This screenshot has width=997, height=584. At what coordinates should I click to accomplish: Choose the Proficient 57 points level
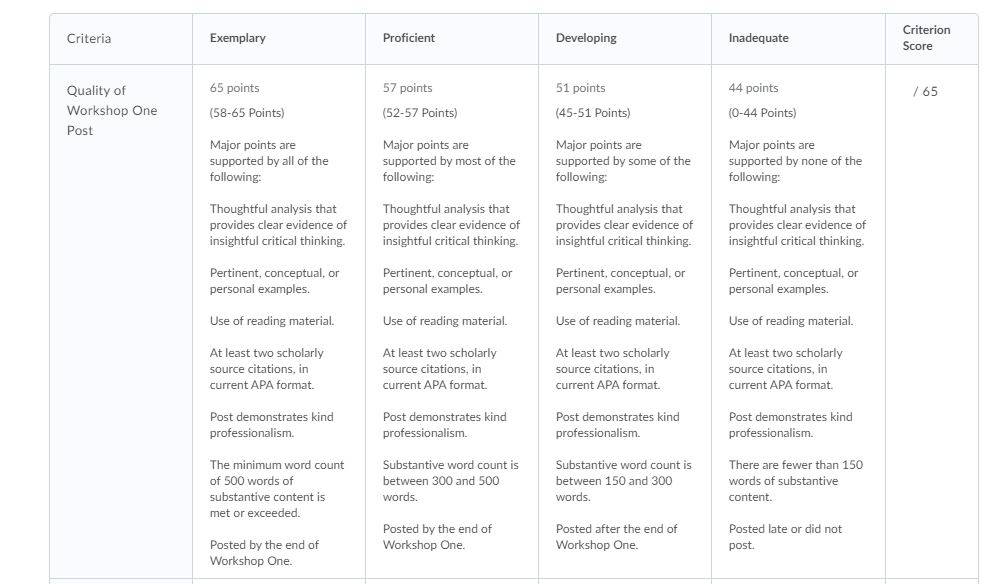pyautogui.click(x=408, y=88)
